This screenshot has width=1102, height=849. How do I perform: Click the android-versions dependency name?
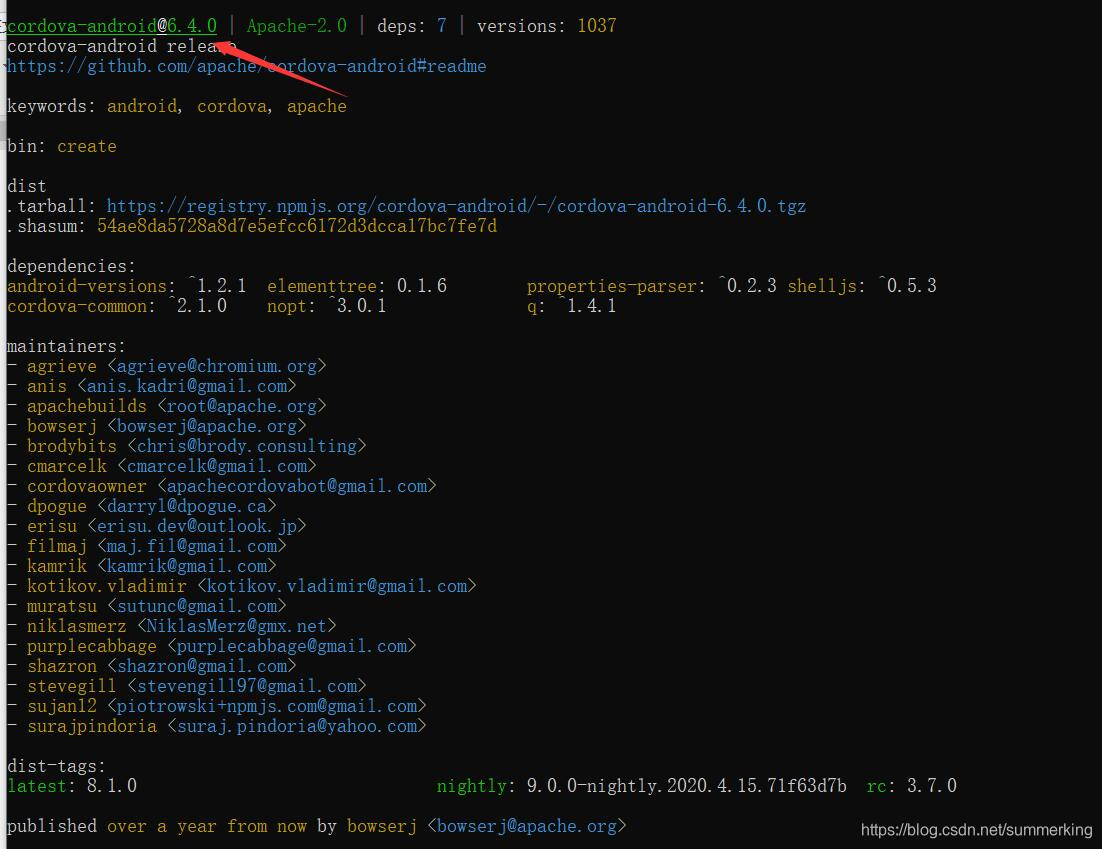point(87,286)
